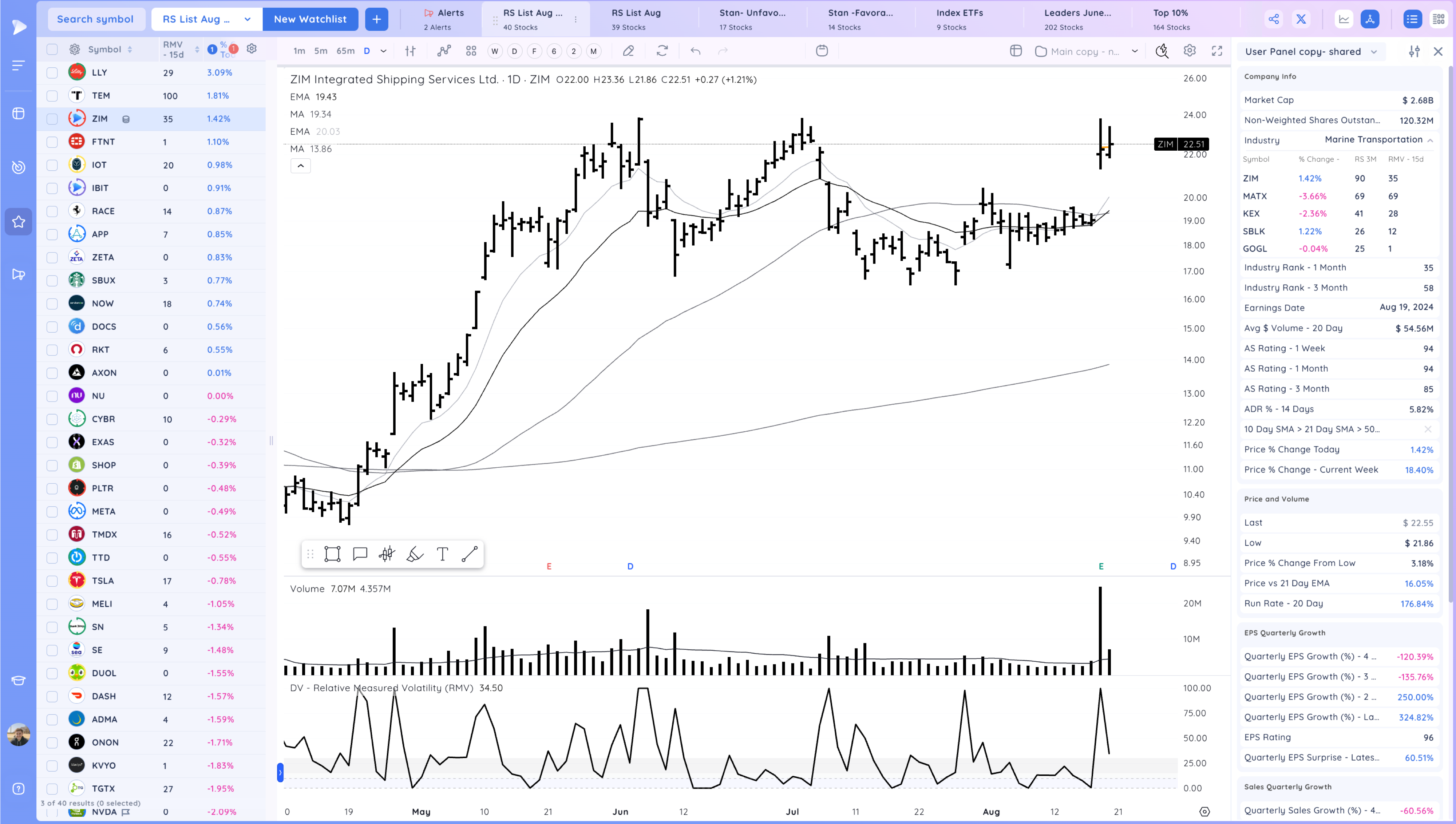
Task: Check the TSLA row checkbox
Action: click(52, 581)
